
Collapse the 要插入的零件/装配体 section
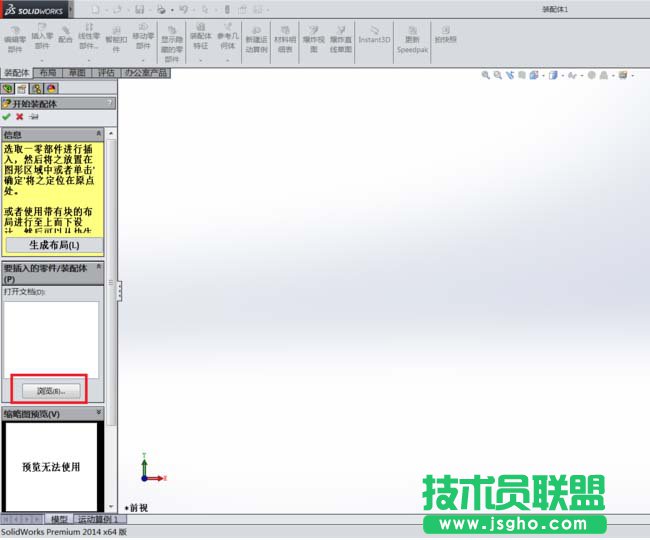[x=99, y=267]
